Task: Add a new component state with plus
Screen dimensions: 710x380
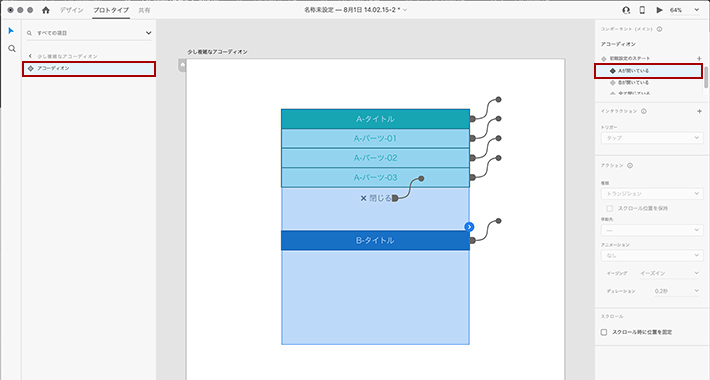Action: [x=699, y=58]
